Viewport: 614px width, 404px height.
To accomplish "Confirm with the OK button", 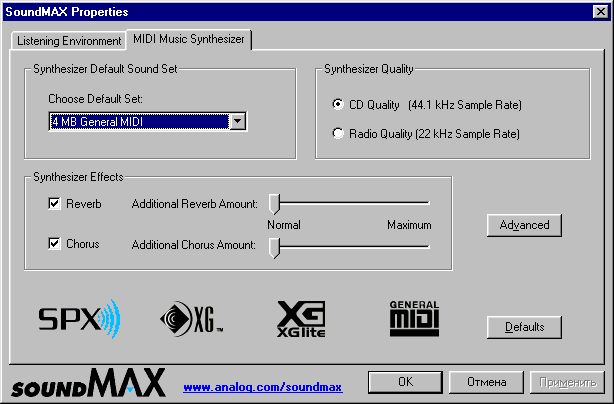I will [405, 382].
